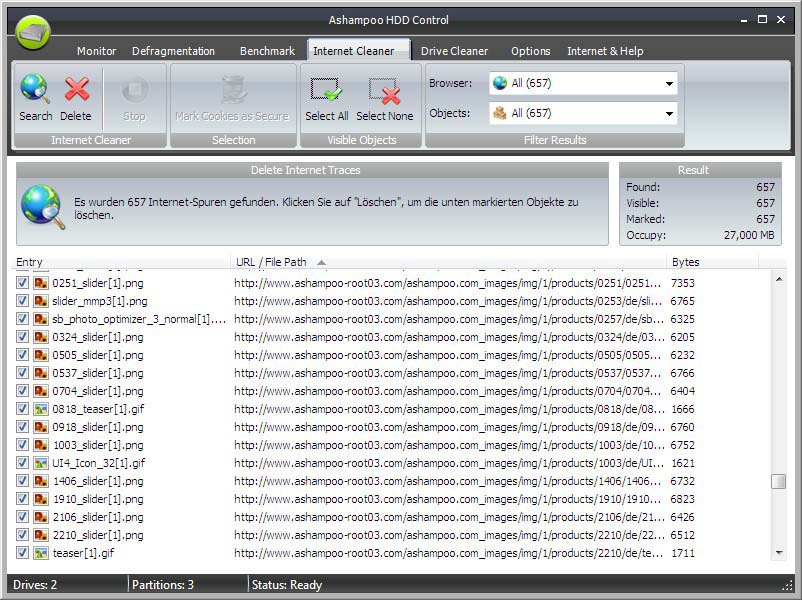This screenshot has width=802, height=600.
Task: Toggle checkbox for 0324_slider[1].png
Action: 22,337
